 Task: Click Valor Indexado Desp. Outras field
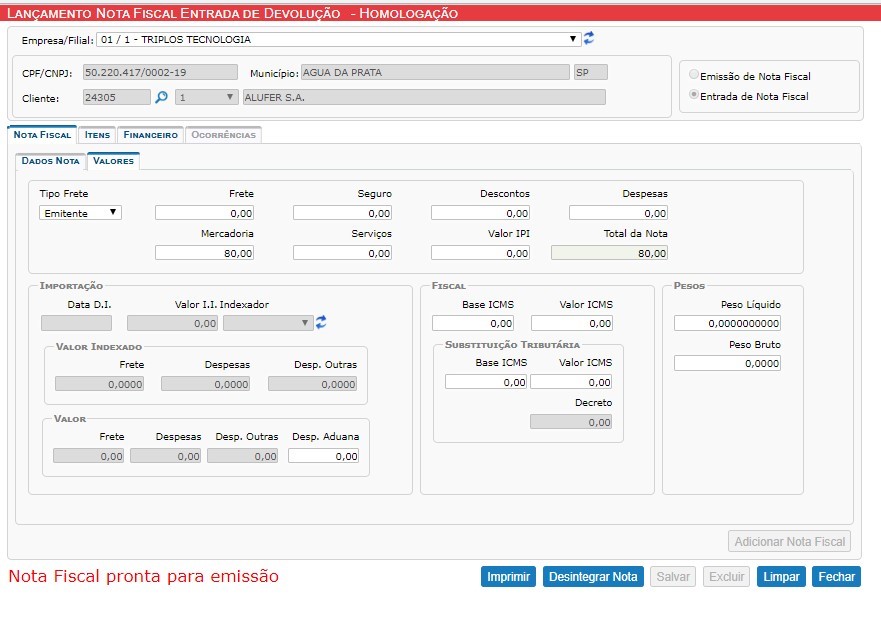click(x=312, y=384)
